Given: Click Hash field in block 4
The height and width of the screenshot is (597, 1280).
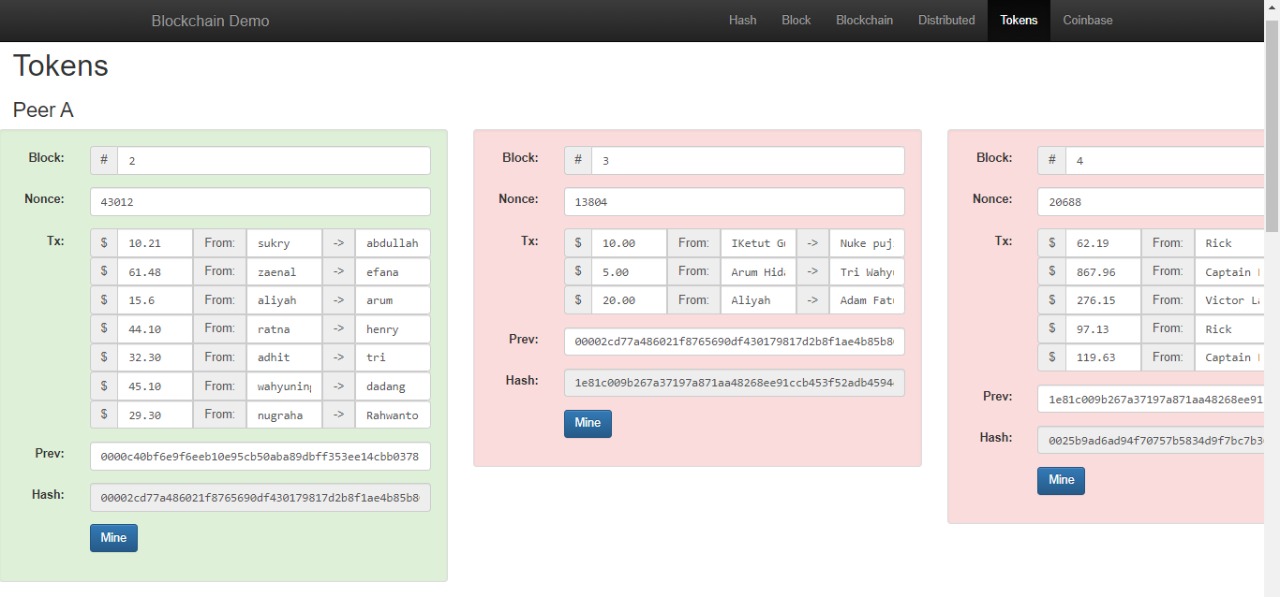Looking at the screenshot, I should (1151, 440).
